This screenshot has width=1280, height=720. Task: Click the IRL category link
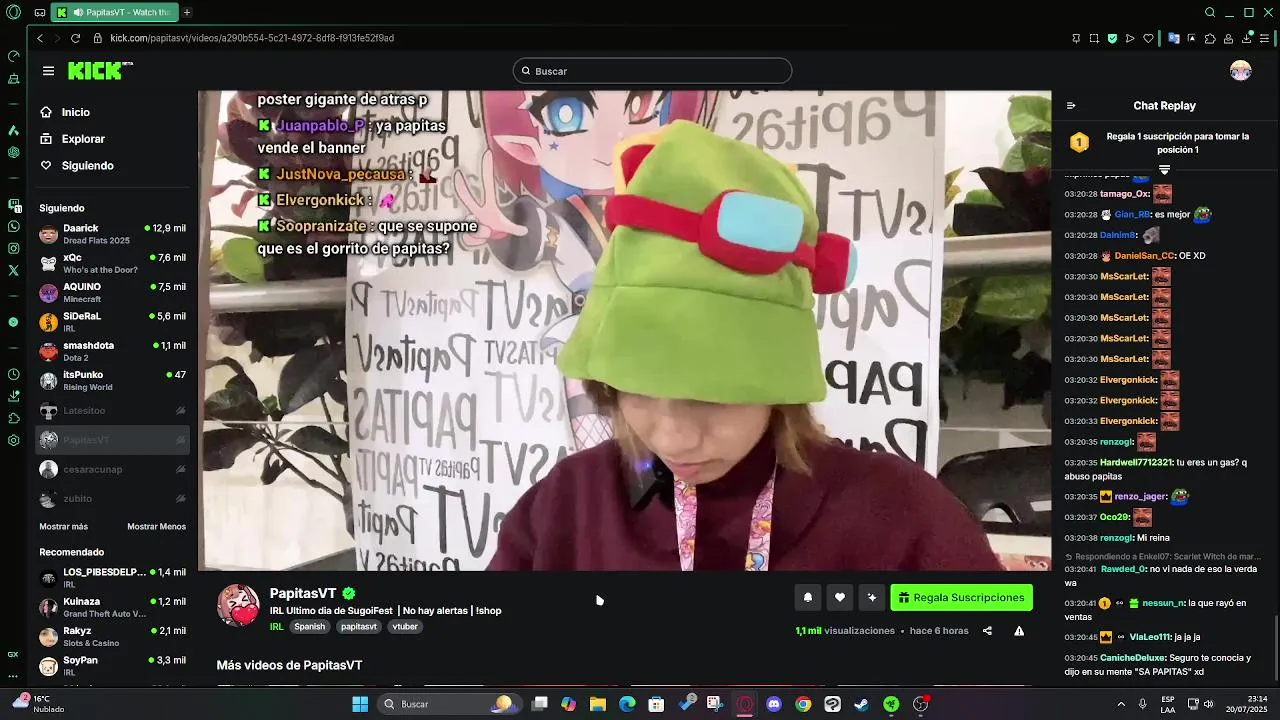point(277,627)
